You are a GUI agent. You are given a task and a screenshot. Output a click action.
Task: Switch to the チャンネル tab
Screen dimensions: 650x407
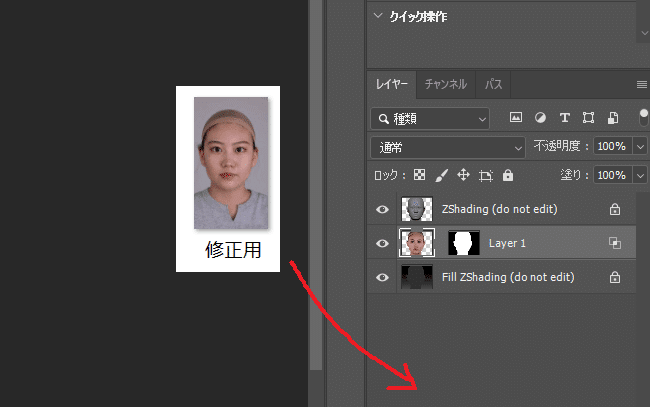tap(446, 85)
